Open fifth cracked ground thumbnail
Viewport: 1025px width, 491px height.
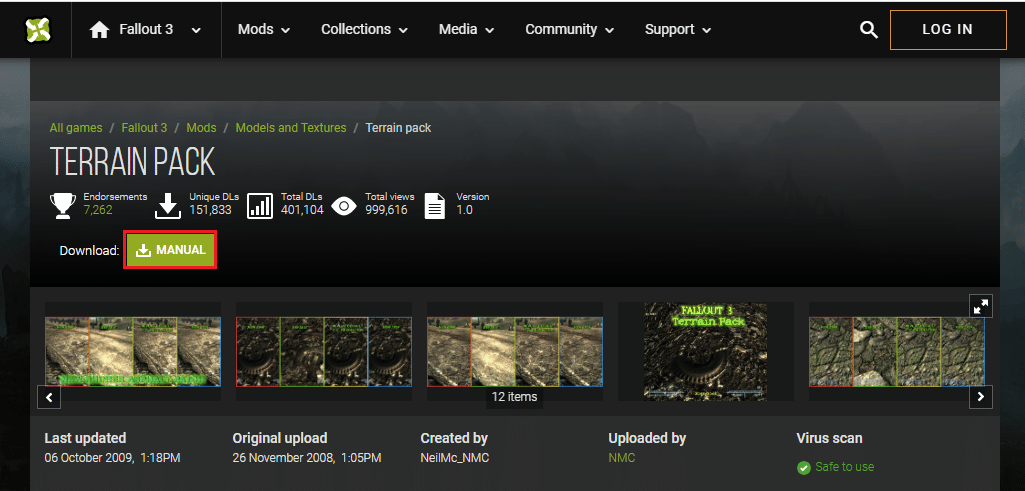pos(897,351)
